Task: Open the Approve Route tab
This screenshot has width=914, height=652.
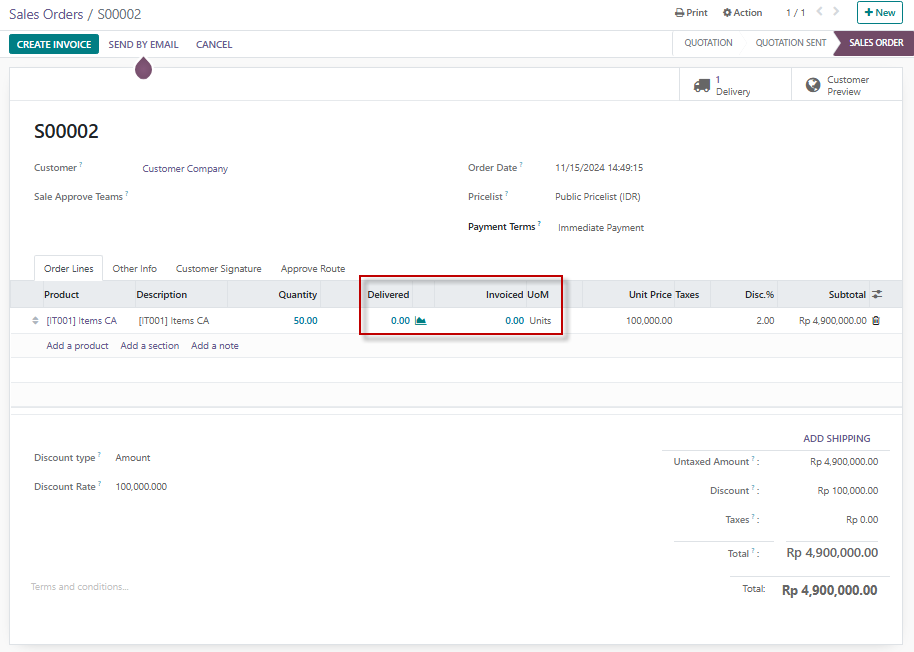Action: (312, 269)
